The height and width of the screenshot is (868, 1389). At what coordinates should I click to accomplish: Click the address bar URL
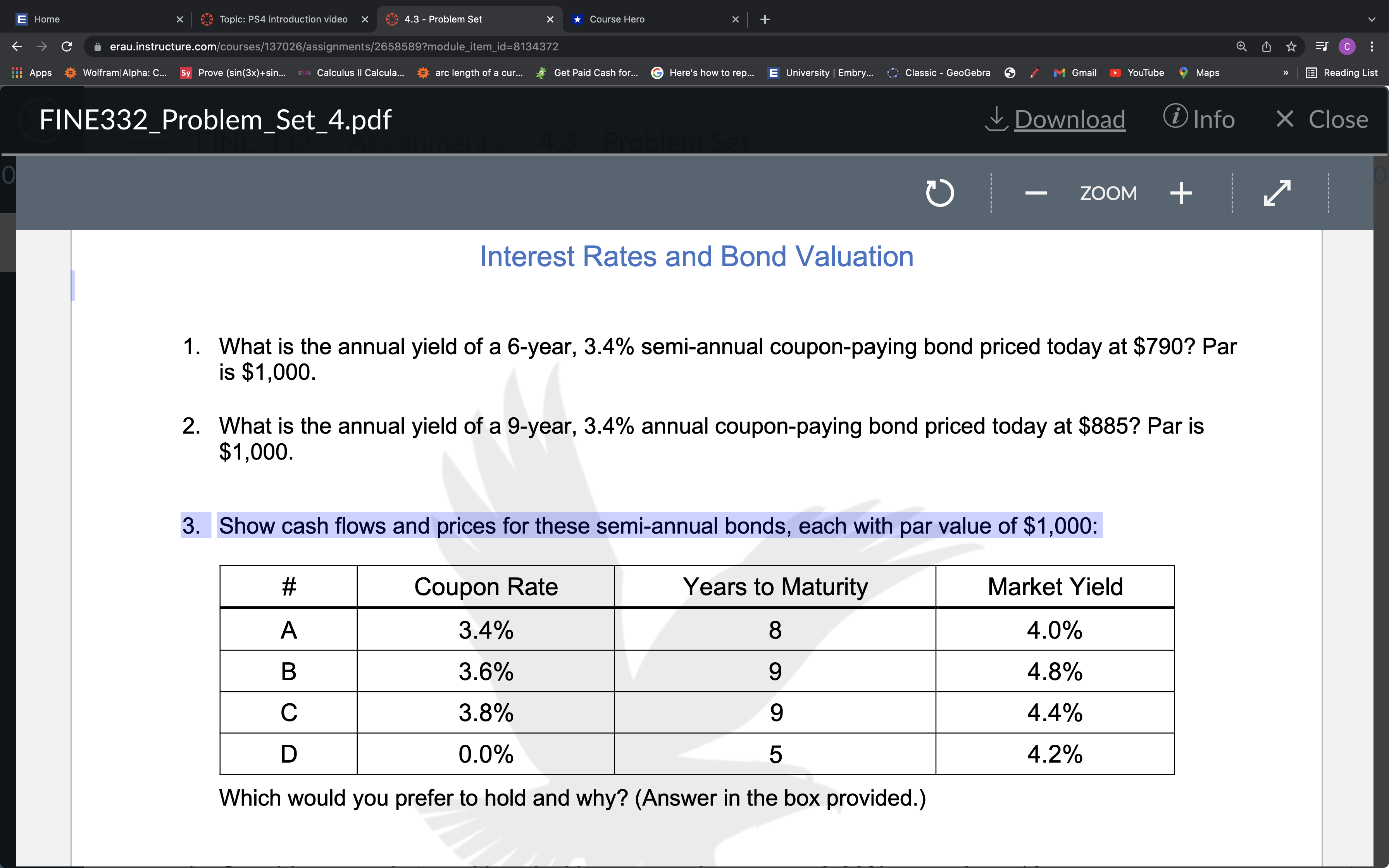coord(333,46)
